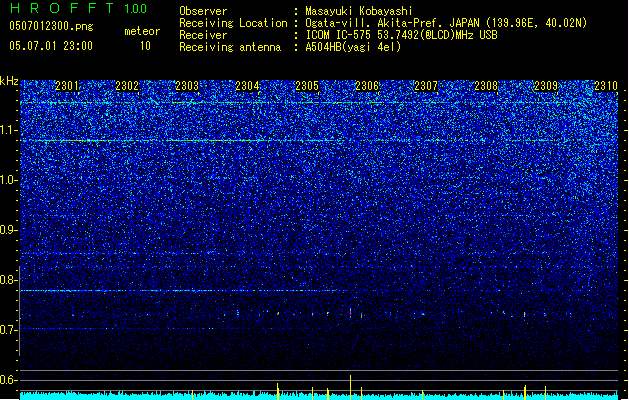
Task: Click the 0.6 kHz axis label
Action: click(x=8, y=380)
